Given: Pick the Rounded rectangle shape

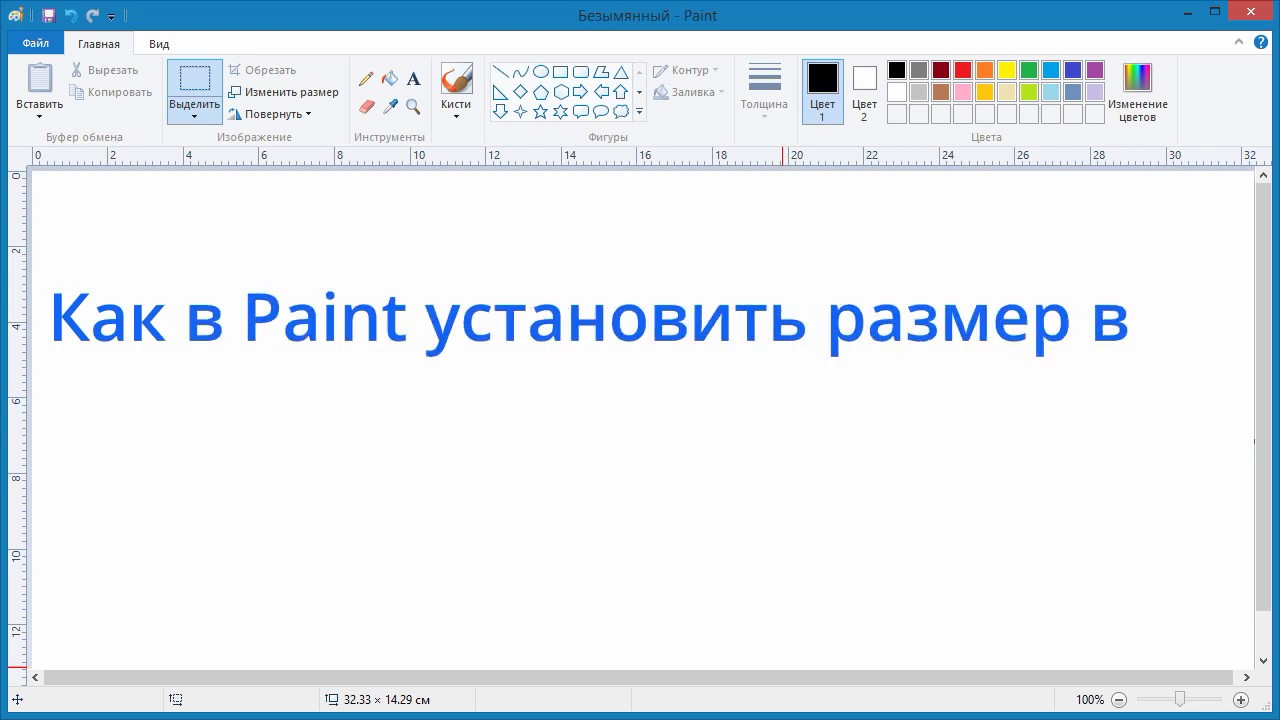Looking at the screenshot, I should click(x=580, y=72).
